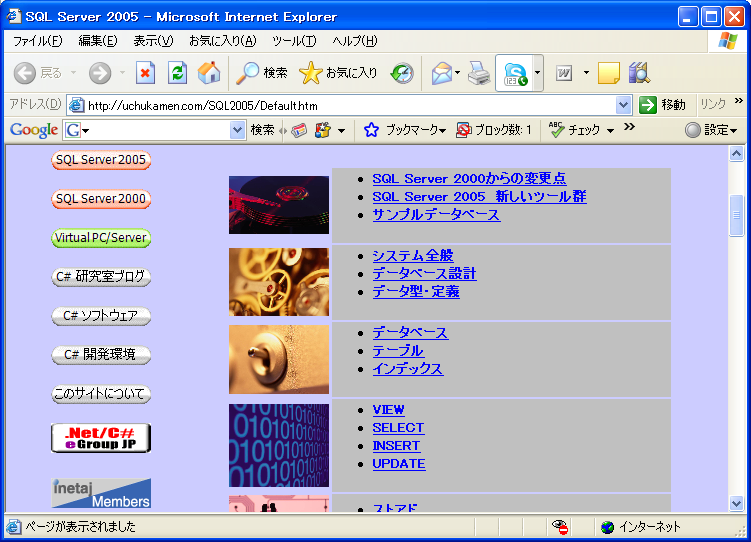Click the Edit with Word icon

pyautogui.click(x=564, y=73)
